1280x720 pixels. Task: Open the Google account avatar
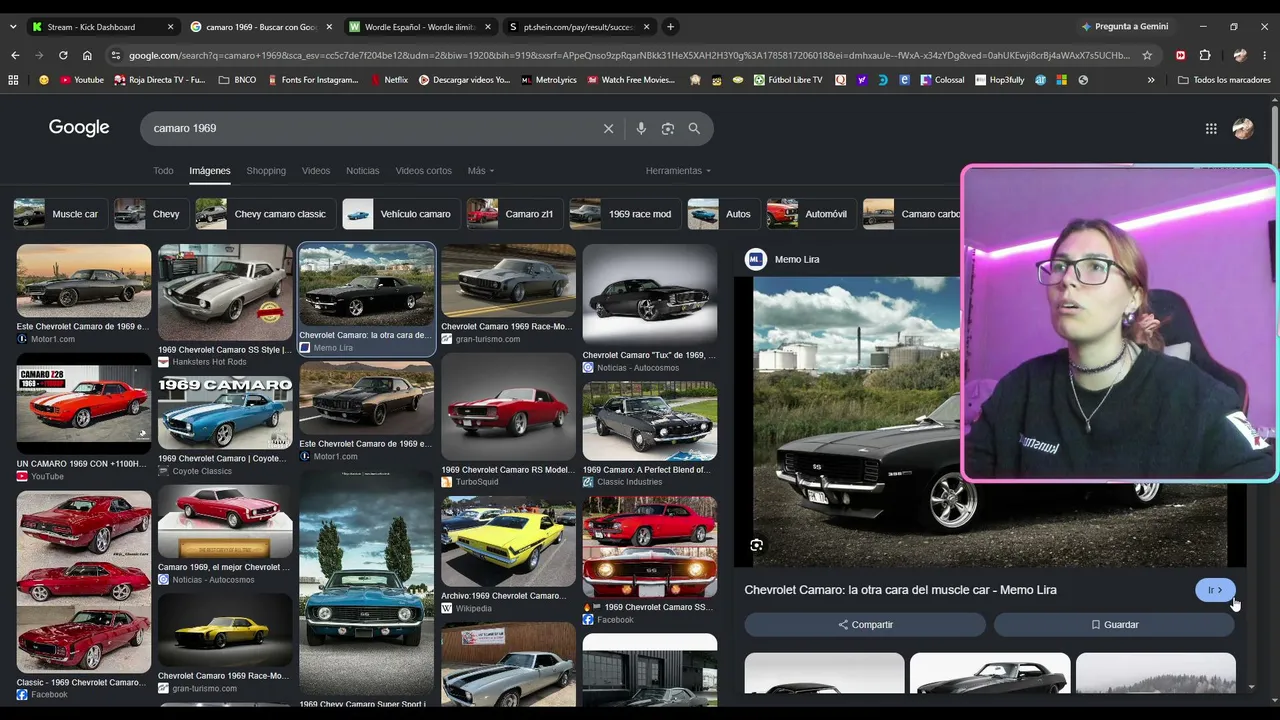click(1243, 128)
